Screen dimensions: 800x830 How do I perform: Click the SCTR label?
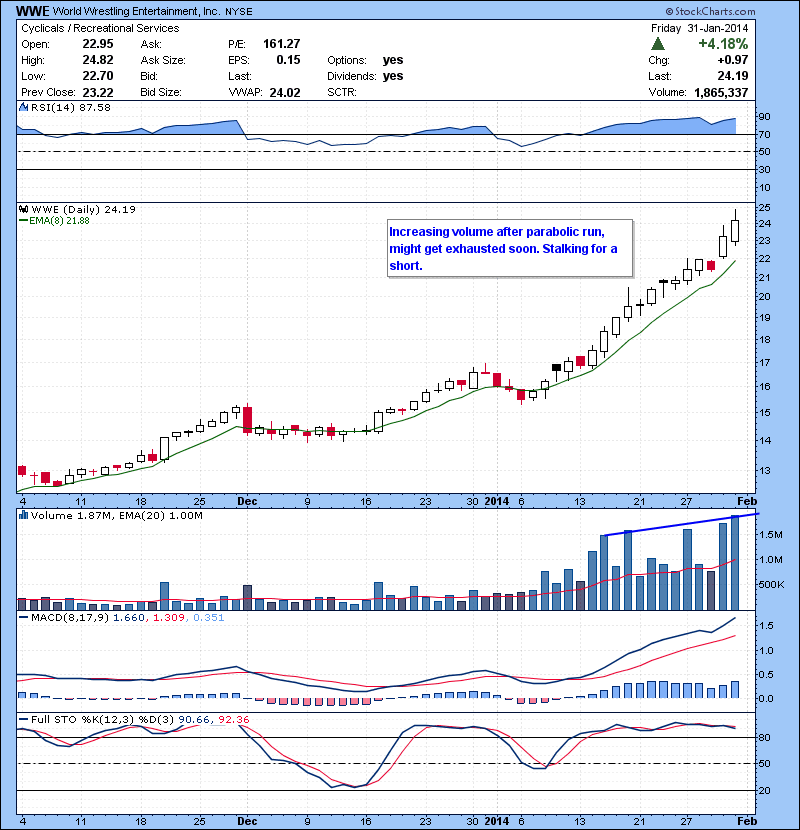click(341, 92)
